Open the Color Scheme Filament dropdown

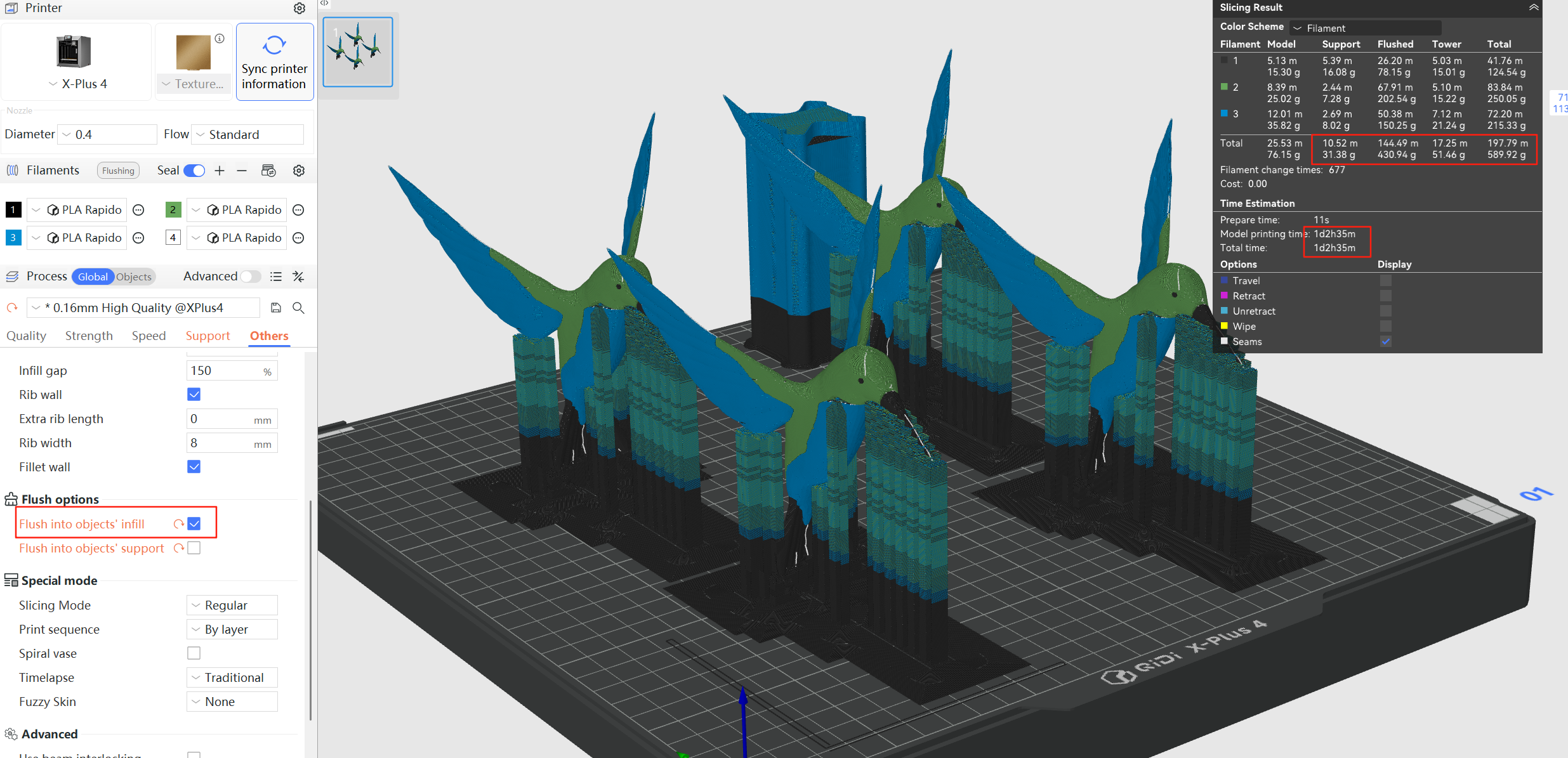pyautogui.click(x=1366, y=28)
